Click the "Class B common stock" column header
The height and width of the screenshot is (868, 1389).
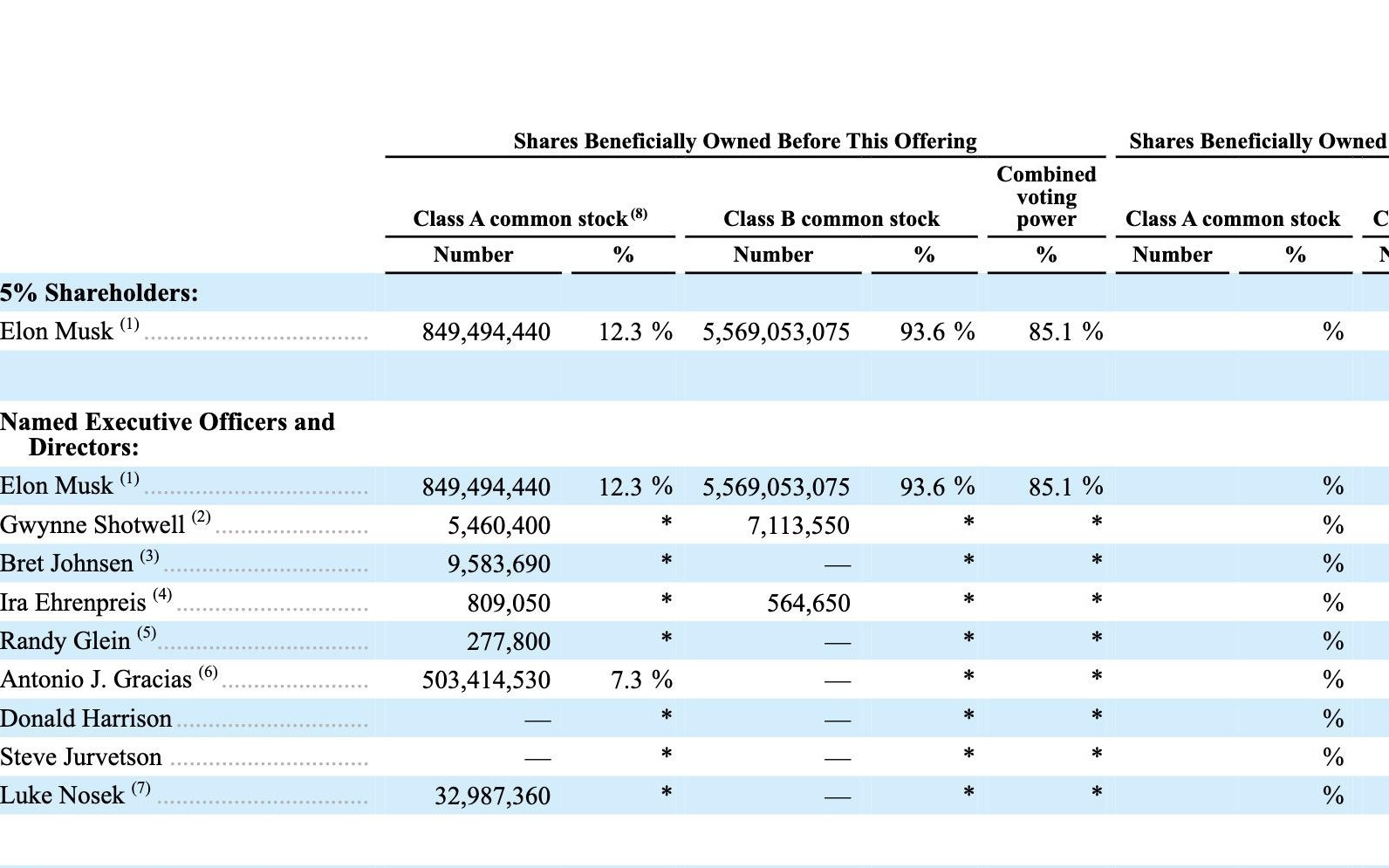click(x=831, y=219)
